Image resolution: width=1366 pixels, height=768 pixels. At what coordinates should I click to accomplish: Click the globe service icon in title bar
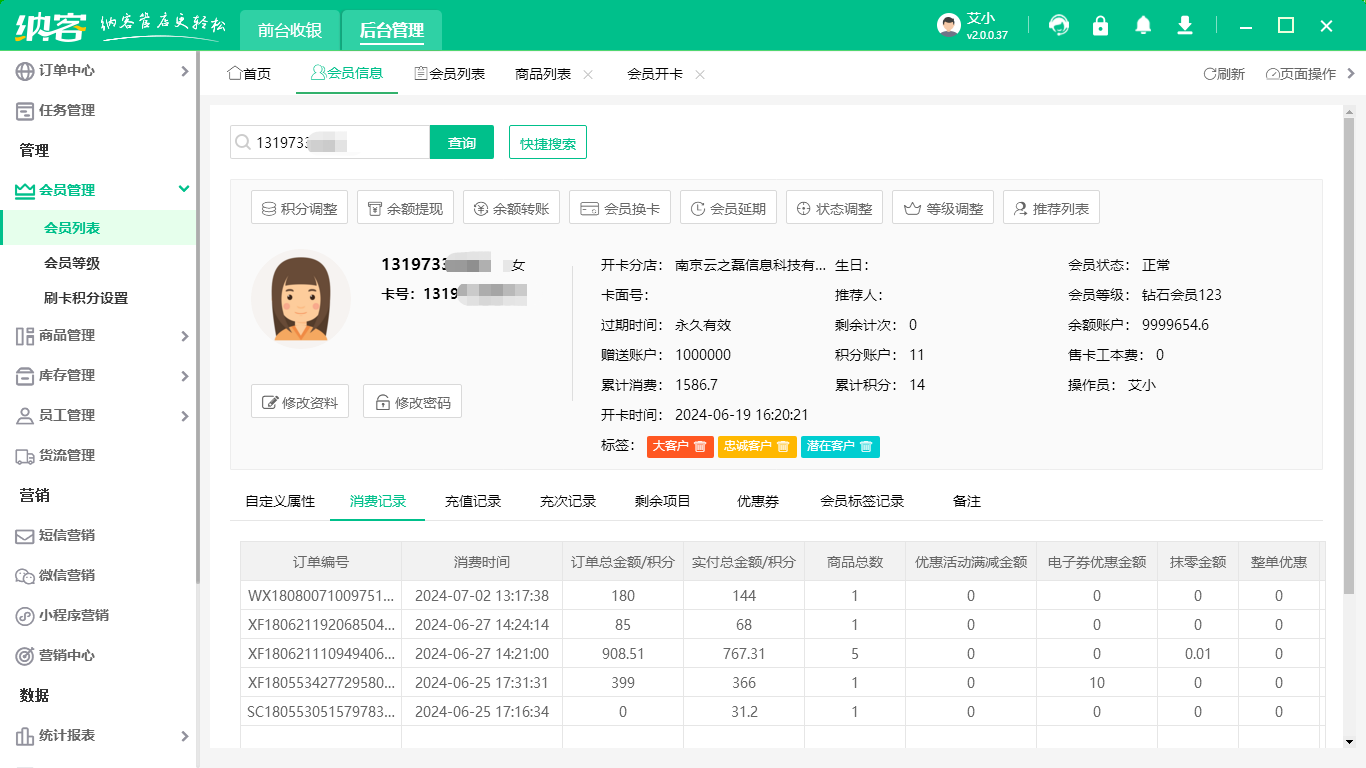(x=1059, y=25)
